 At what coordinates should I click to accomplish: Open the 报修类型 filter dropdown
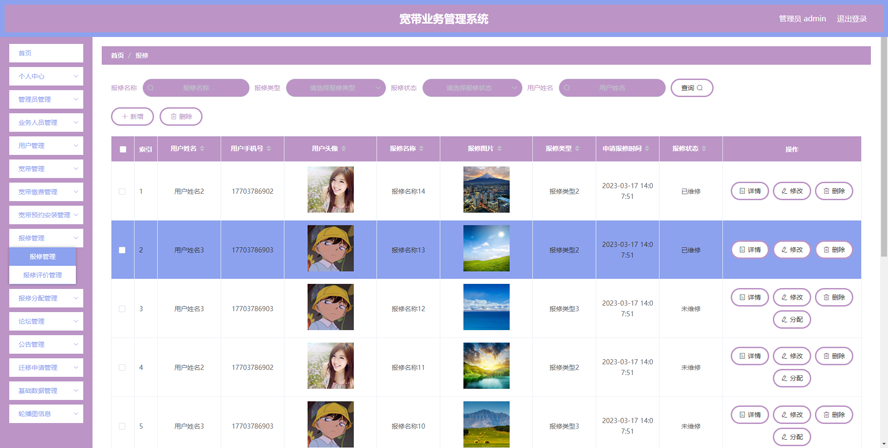click(336, 88)
